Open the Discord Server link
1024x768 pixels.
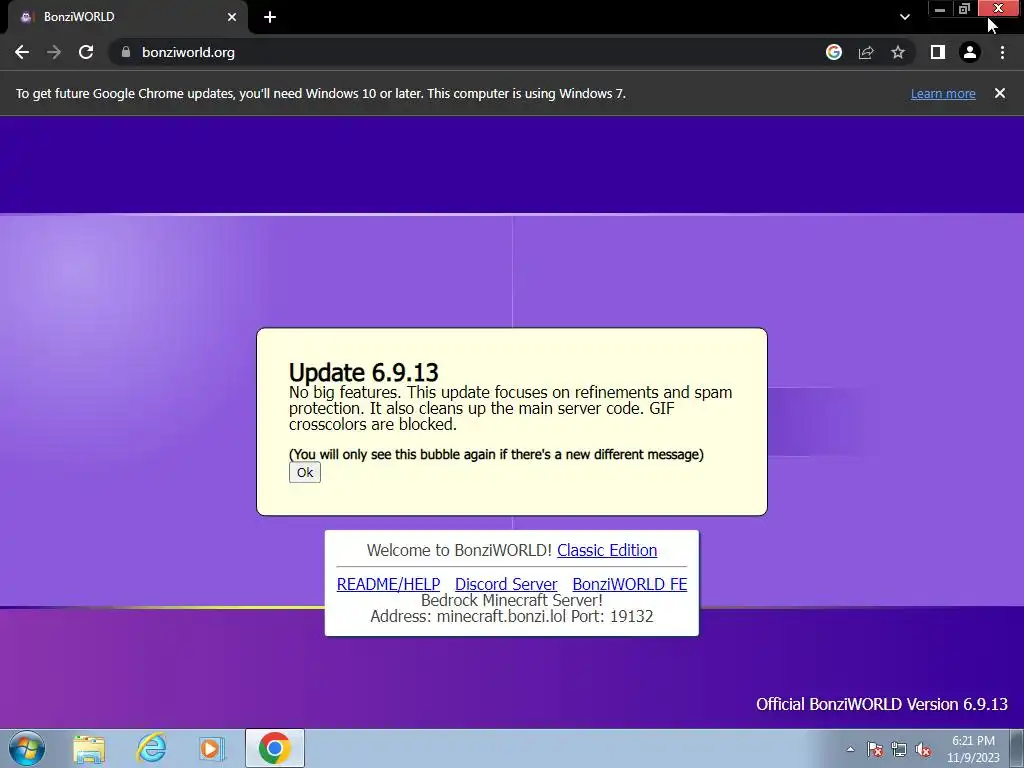506,584
